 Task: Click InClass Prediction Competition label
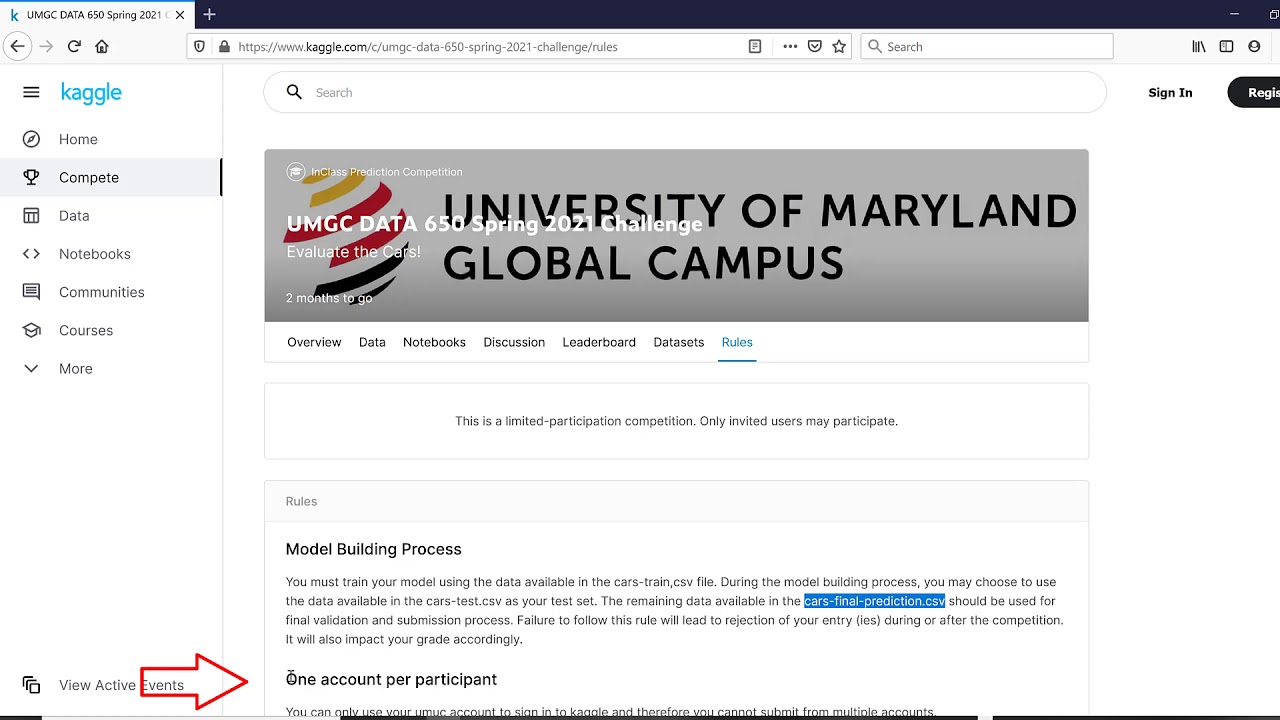pos(386,172)
